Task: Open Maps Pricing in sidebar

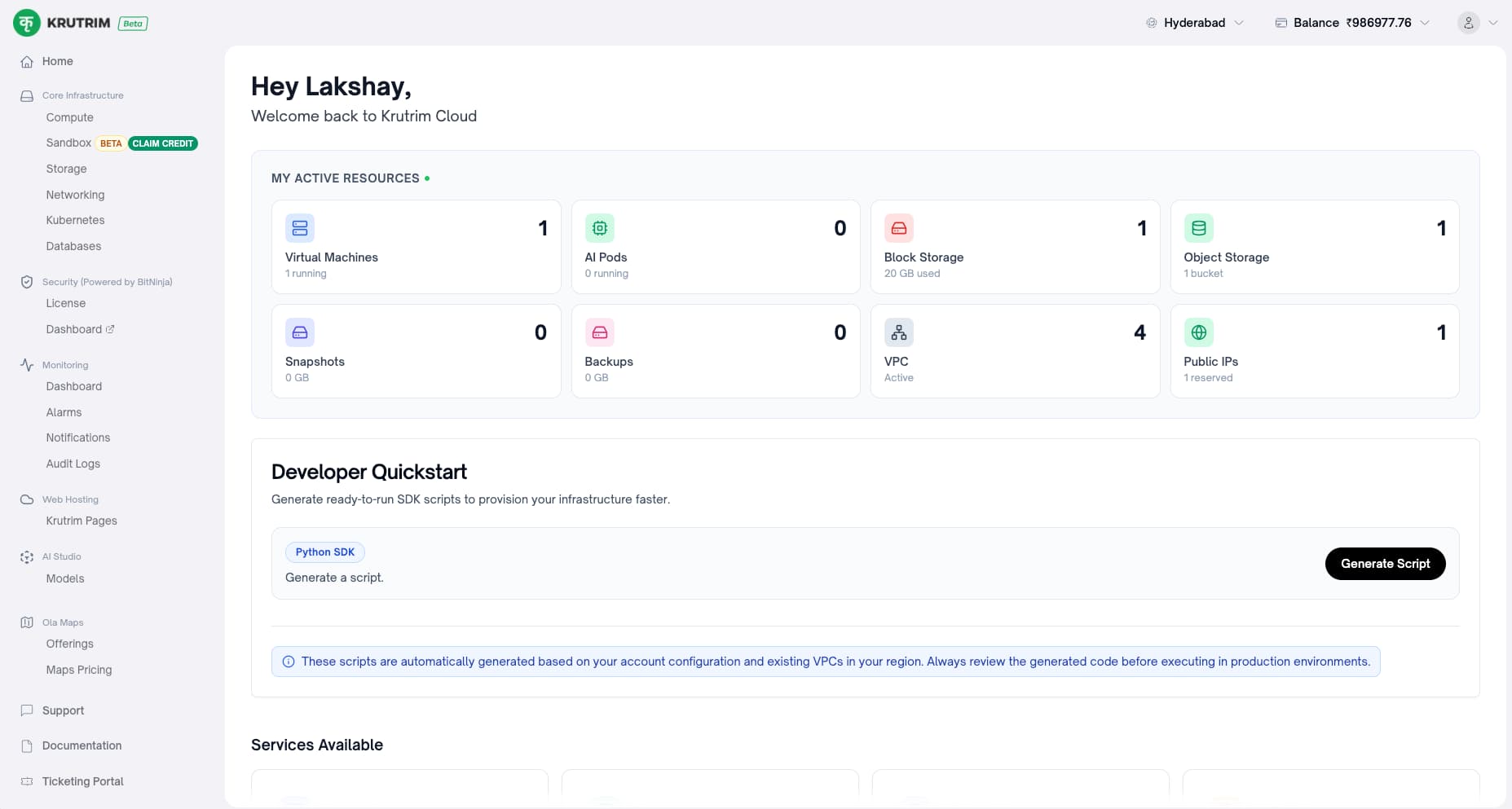Action: coord(79,670)
